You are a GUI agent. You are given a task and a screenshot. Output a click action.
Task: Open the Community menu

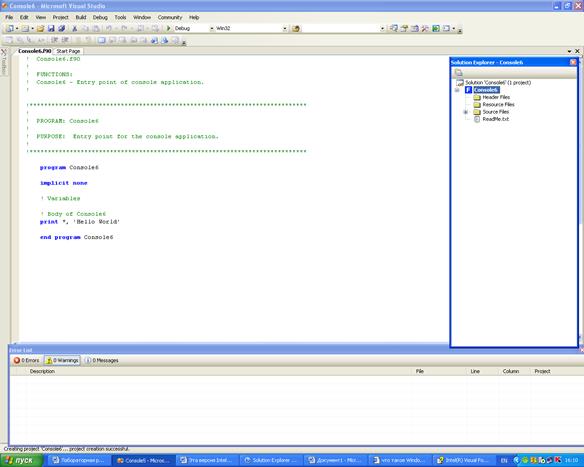170,18
